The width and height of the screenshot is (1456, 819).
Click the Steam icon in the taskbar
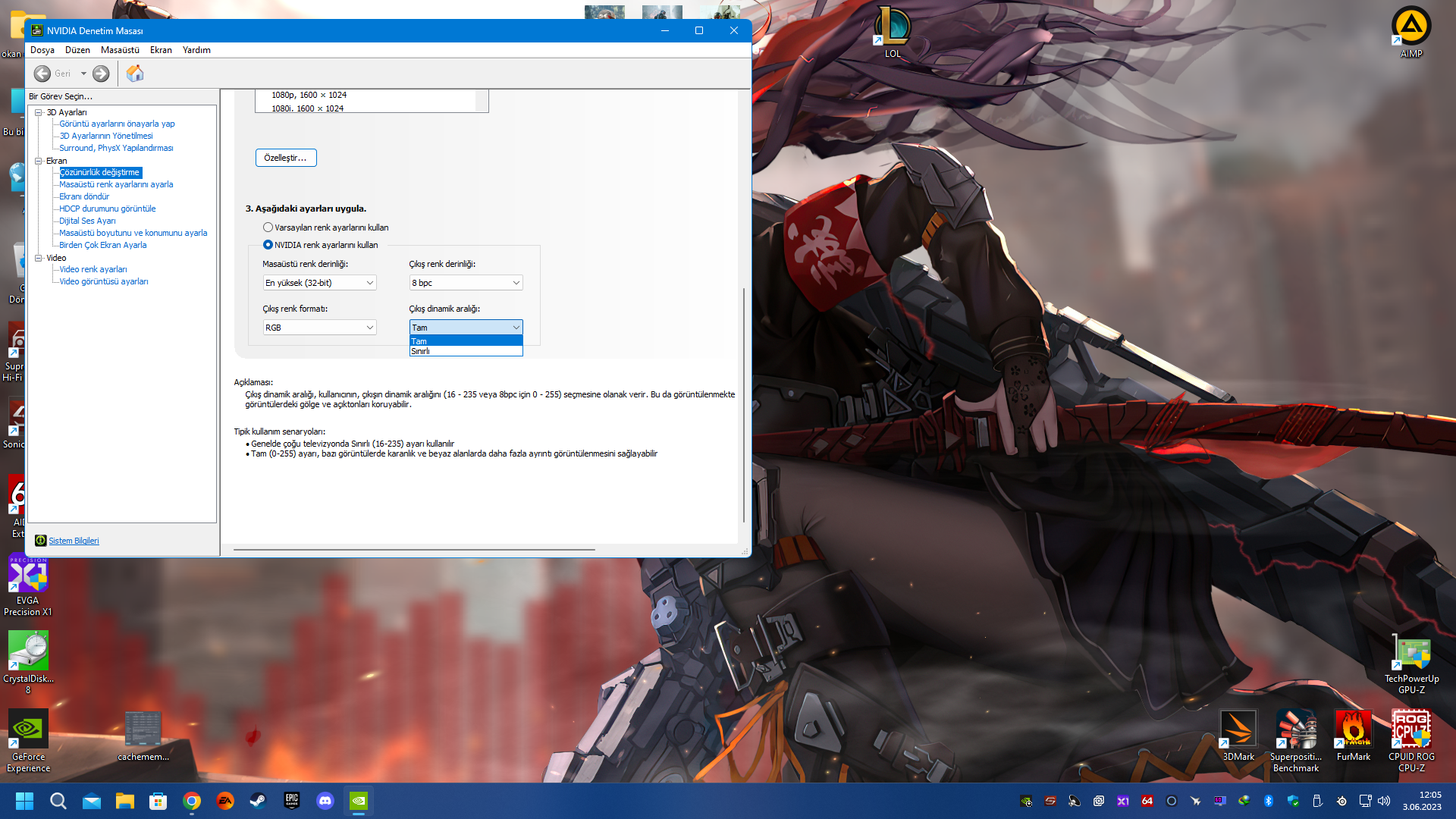point(259,801)
